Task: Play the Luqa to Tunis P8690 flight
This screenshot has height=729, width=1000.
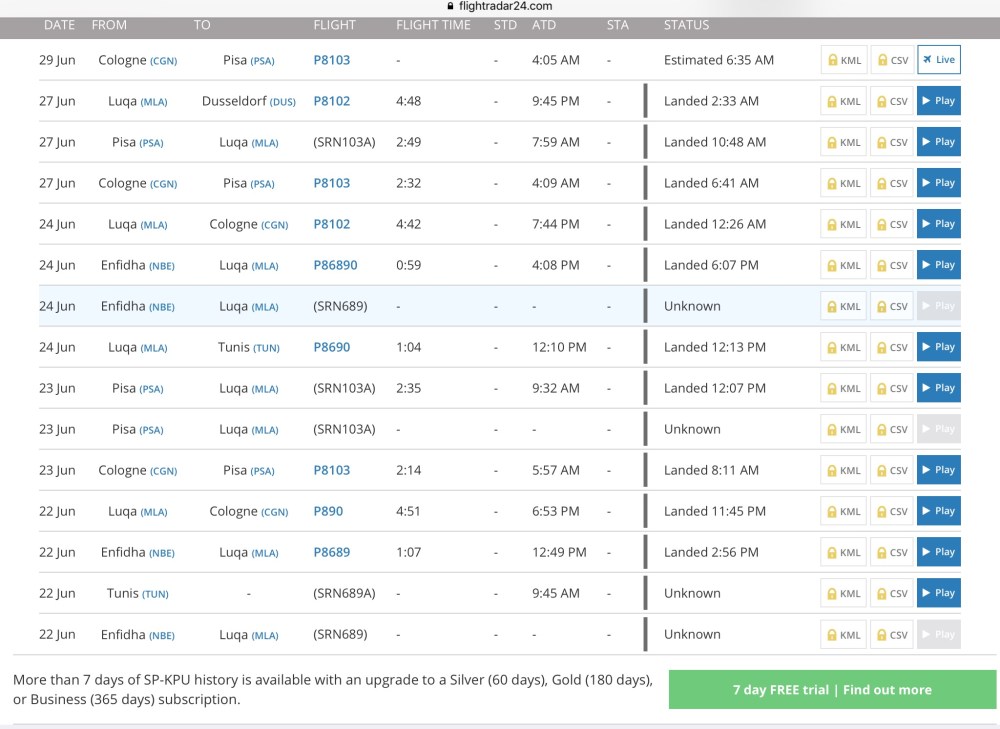Action: [x=938, y=347]
